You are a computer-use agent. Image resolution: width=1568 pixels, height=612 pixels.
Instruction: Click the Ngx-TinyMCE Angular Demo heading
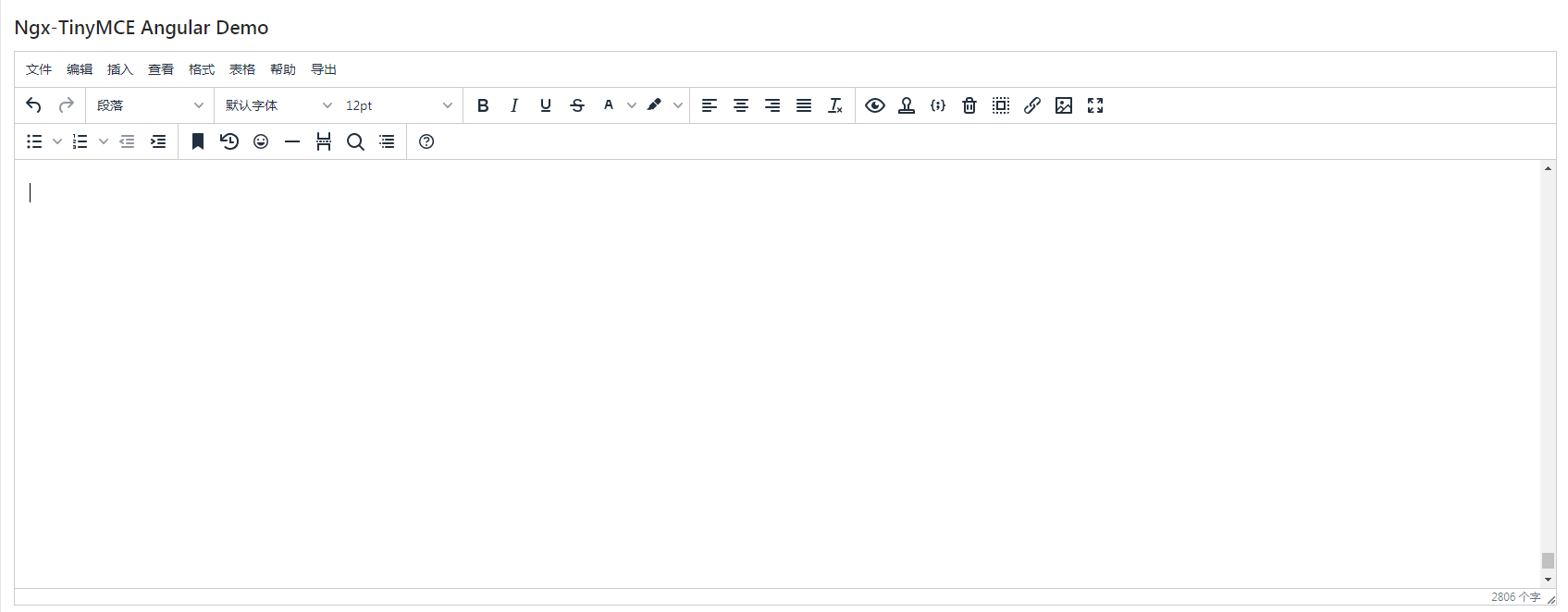(x=142, y=28)
